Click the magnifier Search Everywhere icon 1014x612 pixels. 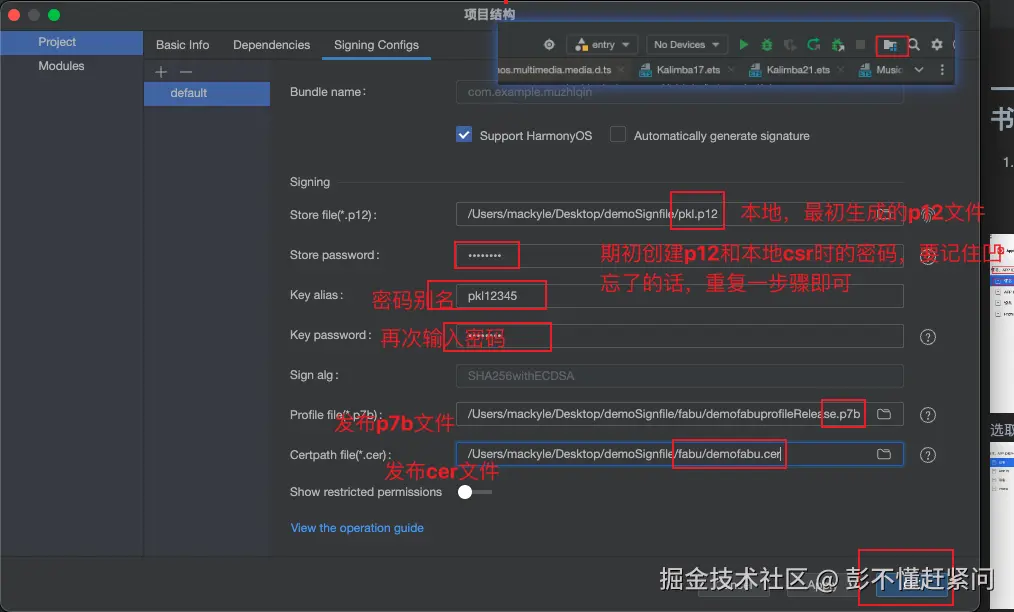(913, 45)
